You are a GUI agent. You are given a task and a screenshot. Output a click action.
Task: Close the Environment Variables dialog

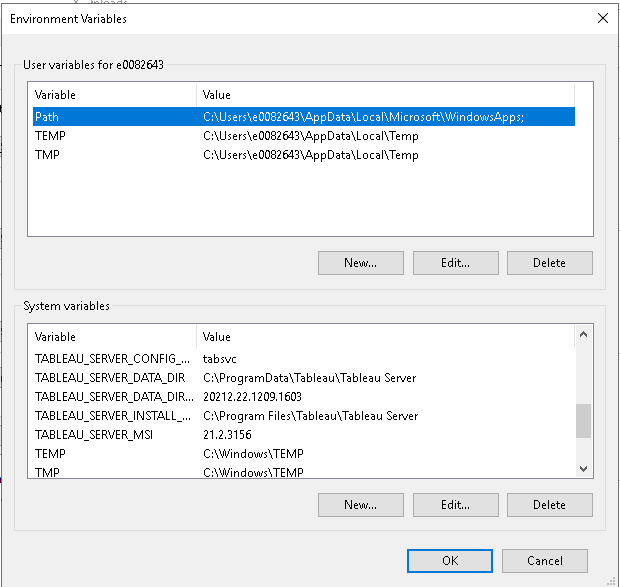click(603, 18)
